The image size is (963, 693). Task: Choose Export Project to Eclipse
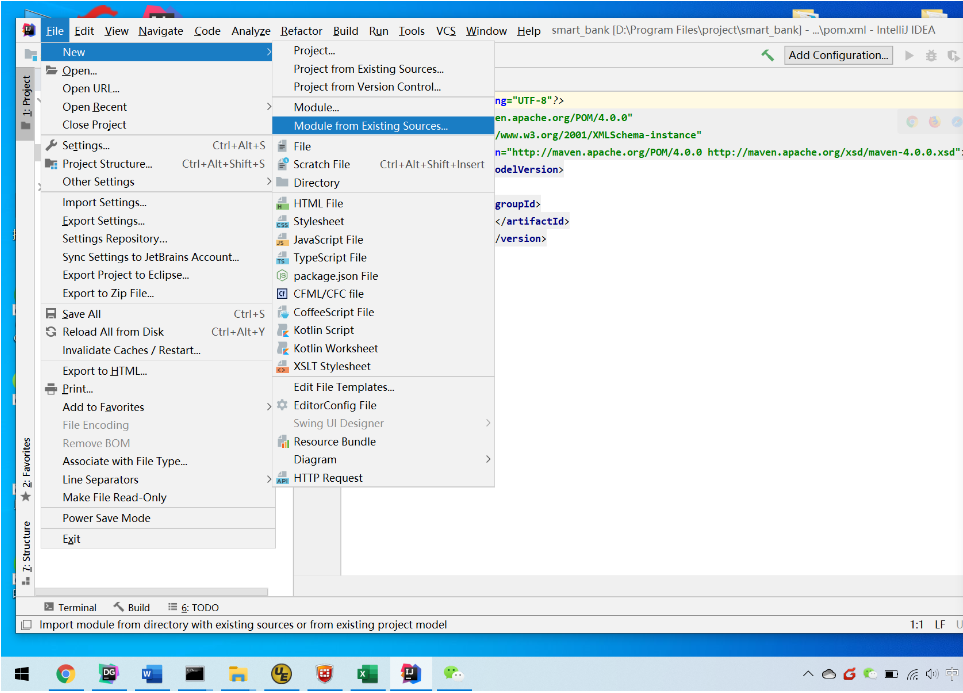click(x=158, y=275)
